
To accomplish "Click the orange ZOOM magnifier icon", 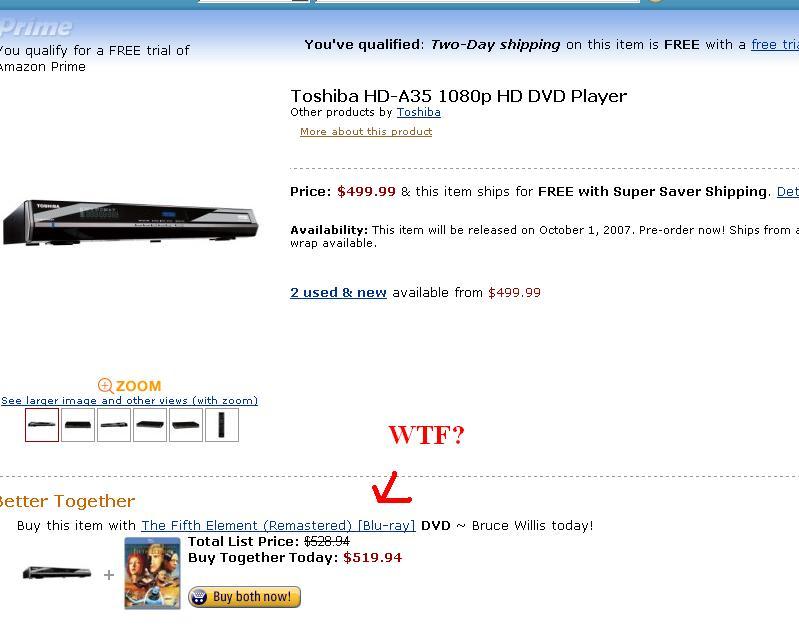I will point(105,385).
